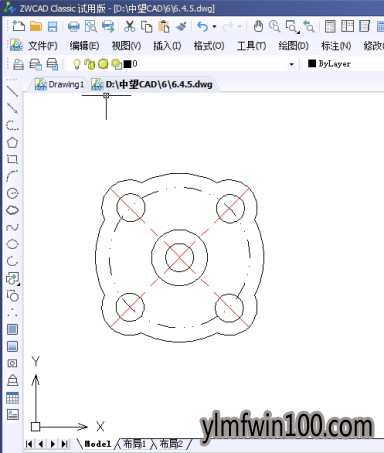Open the 标注(N) menu
Viewport: 384px width, 453px height.
[x=336, y=46]
